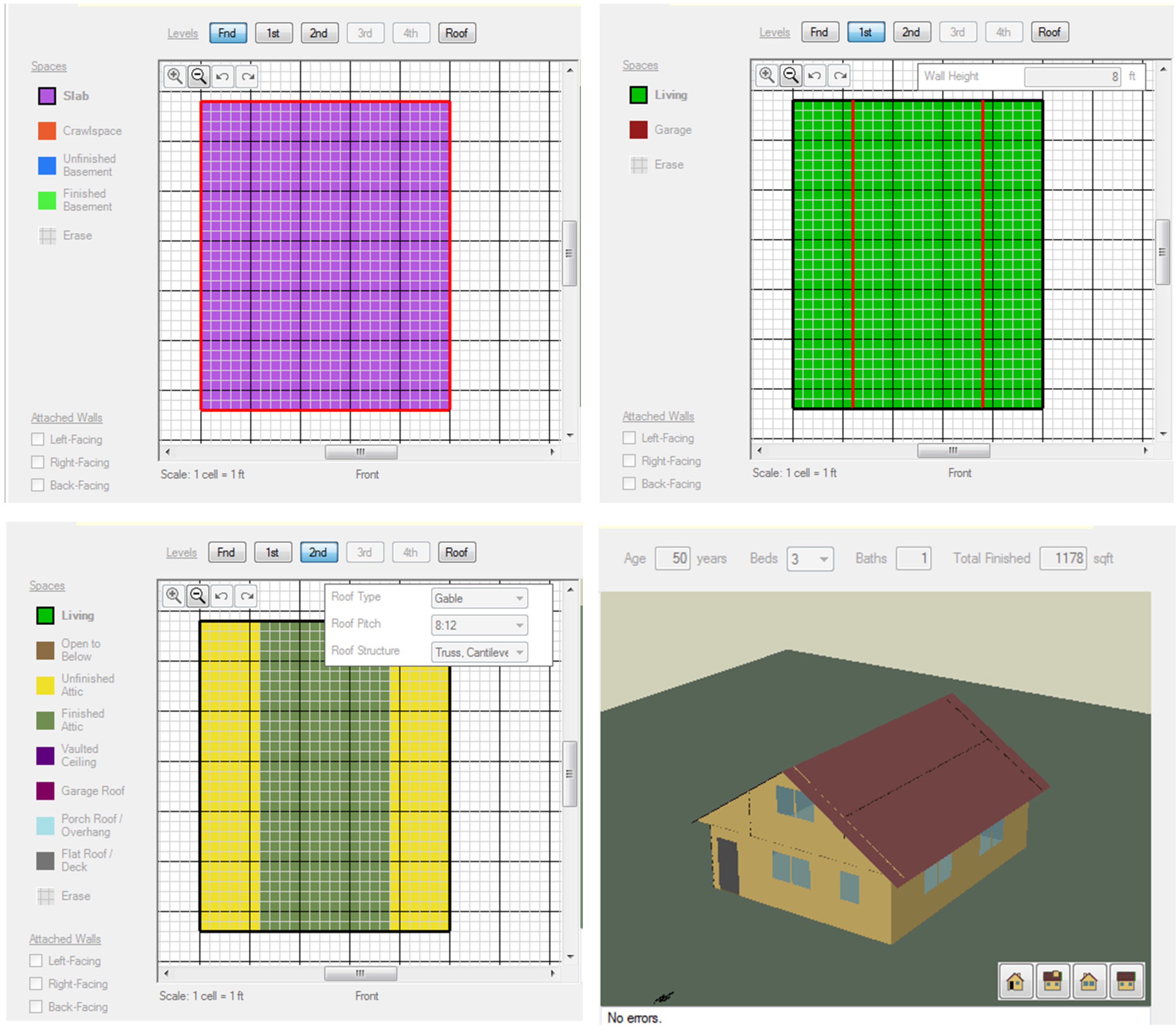Screen dimensions: 1176x1028
Task: Click zoom-out magnifier beside the Wall Height field
Action: coord(791,75)
